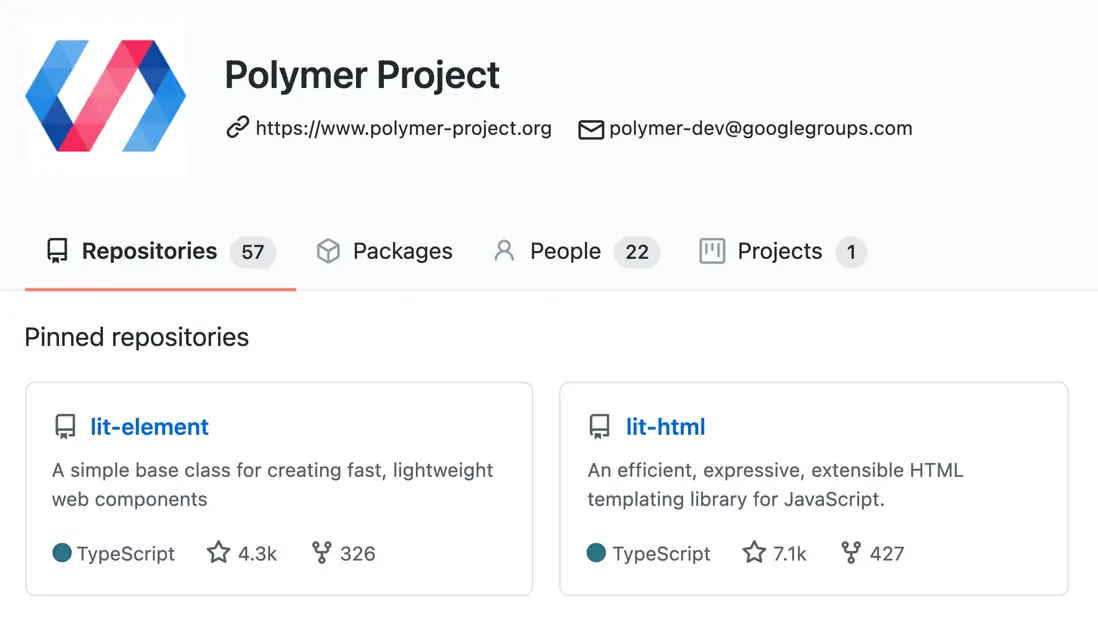
Task: Click the Polymer Project logo avatar
Action: coord(105,96)
